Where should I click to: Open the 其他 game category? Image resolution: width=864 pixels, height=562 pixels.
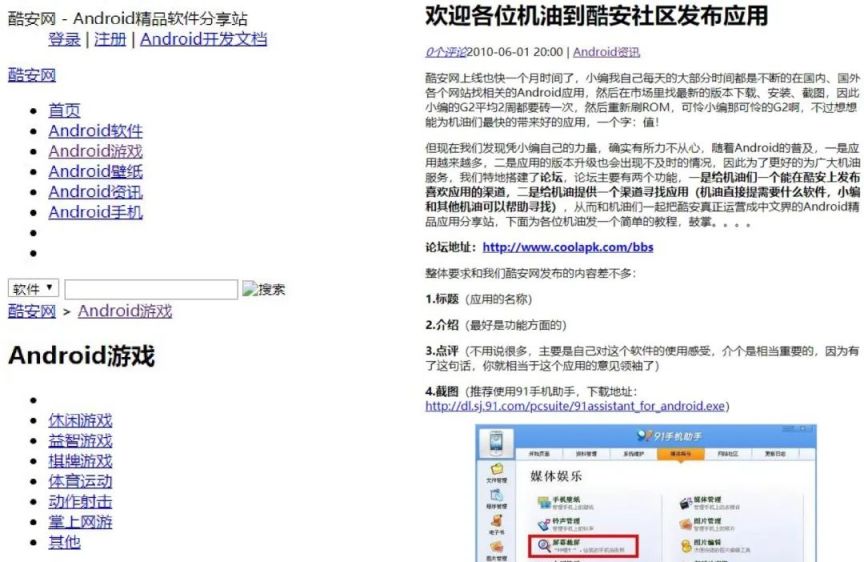tap(64, 542)
